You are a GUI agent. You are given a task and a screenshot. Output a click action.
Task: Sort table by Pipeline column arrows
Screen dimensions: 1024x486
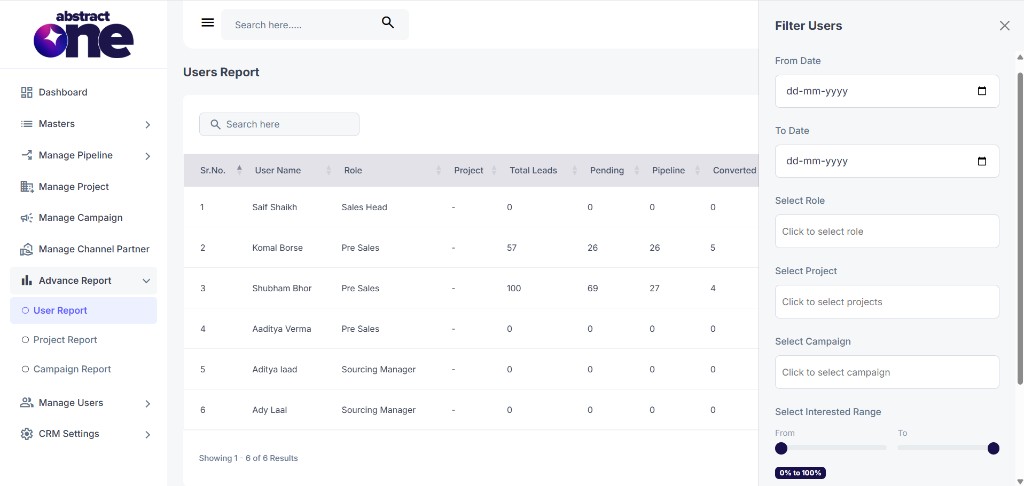(697, 170)
